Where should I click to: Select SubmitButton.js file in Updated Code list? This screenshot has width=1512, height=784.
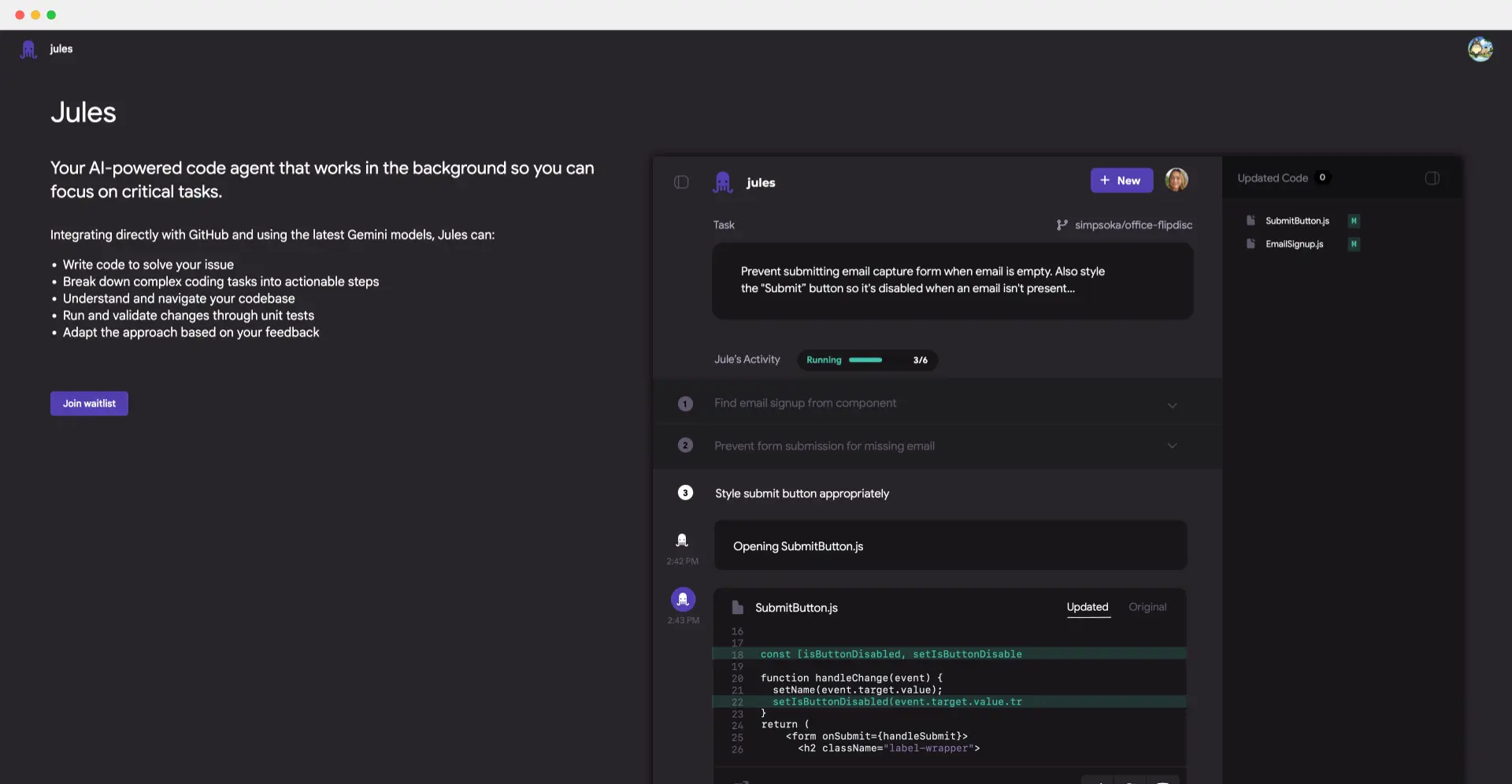coord(1296,221)
